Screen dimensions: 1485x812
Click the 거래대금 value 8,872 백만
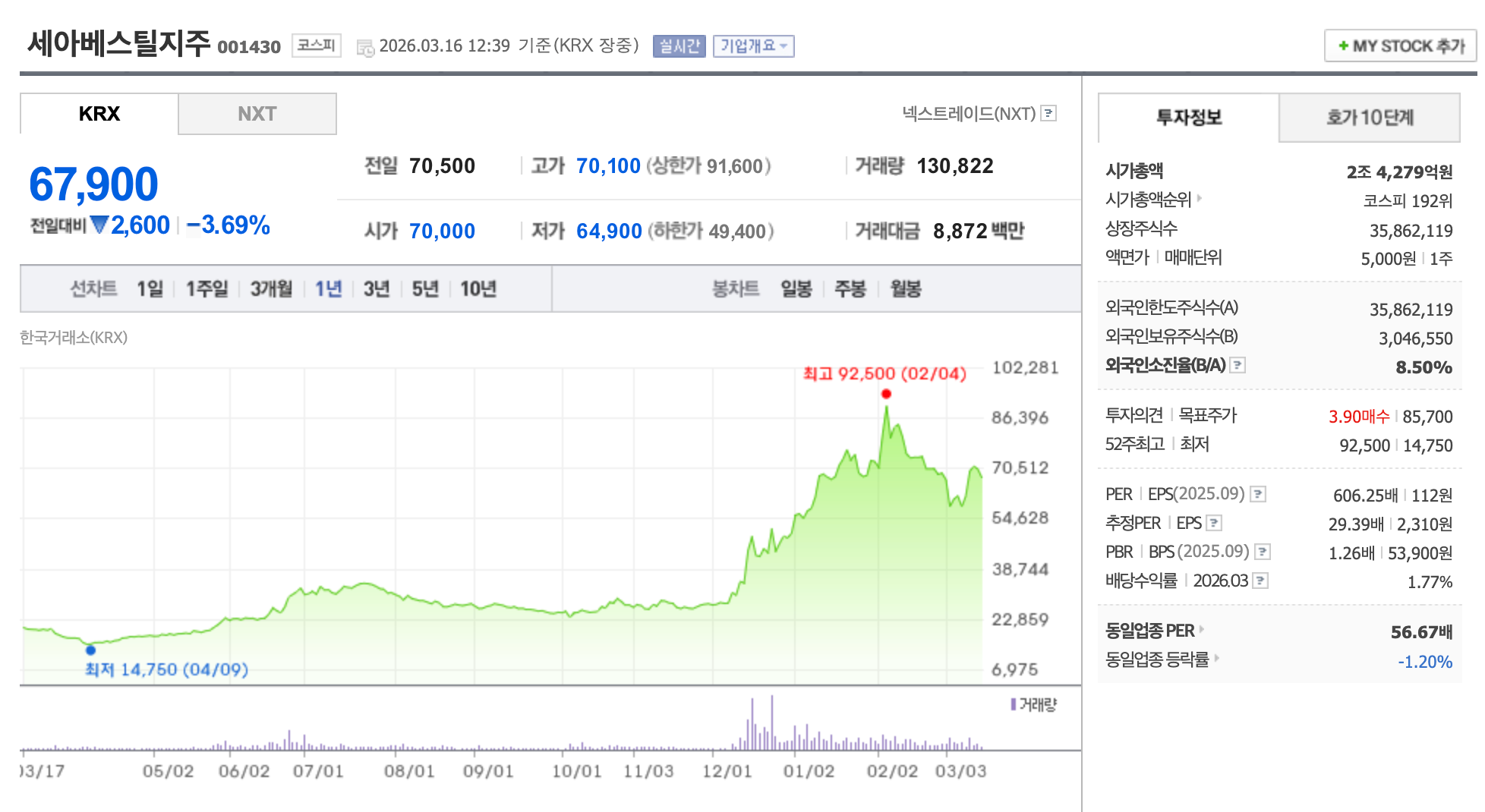[979, 231]
